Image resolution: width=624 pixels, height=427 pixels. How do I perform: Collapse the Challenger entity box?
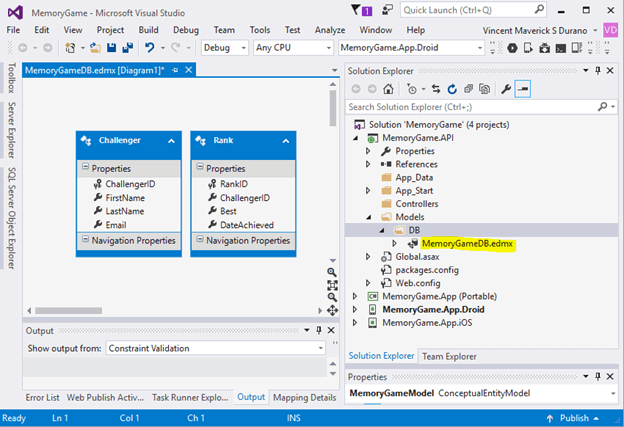pyautogui.click(x=172, y=141)
